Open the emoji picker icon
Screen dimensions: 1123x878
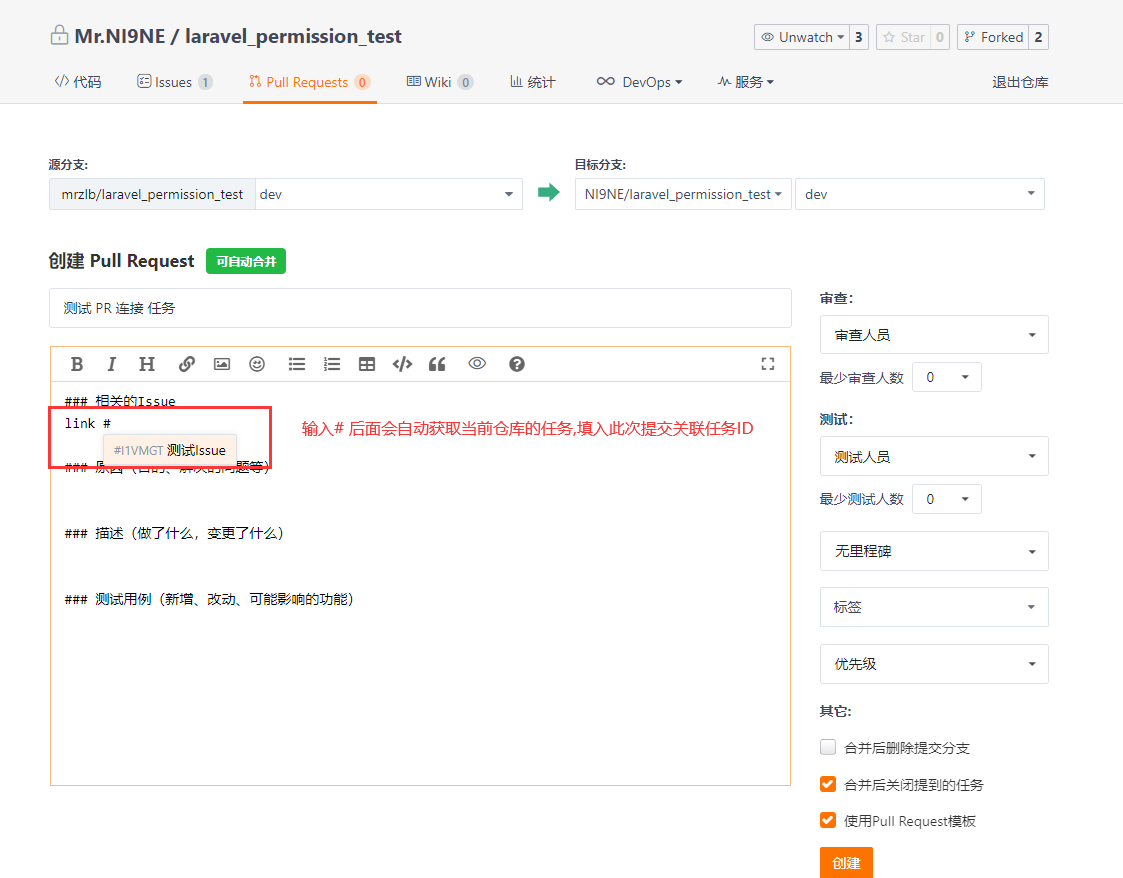click(257, 364)
